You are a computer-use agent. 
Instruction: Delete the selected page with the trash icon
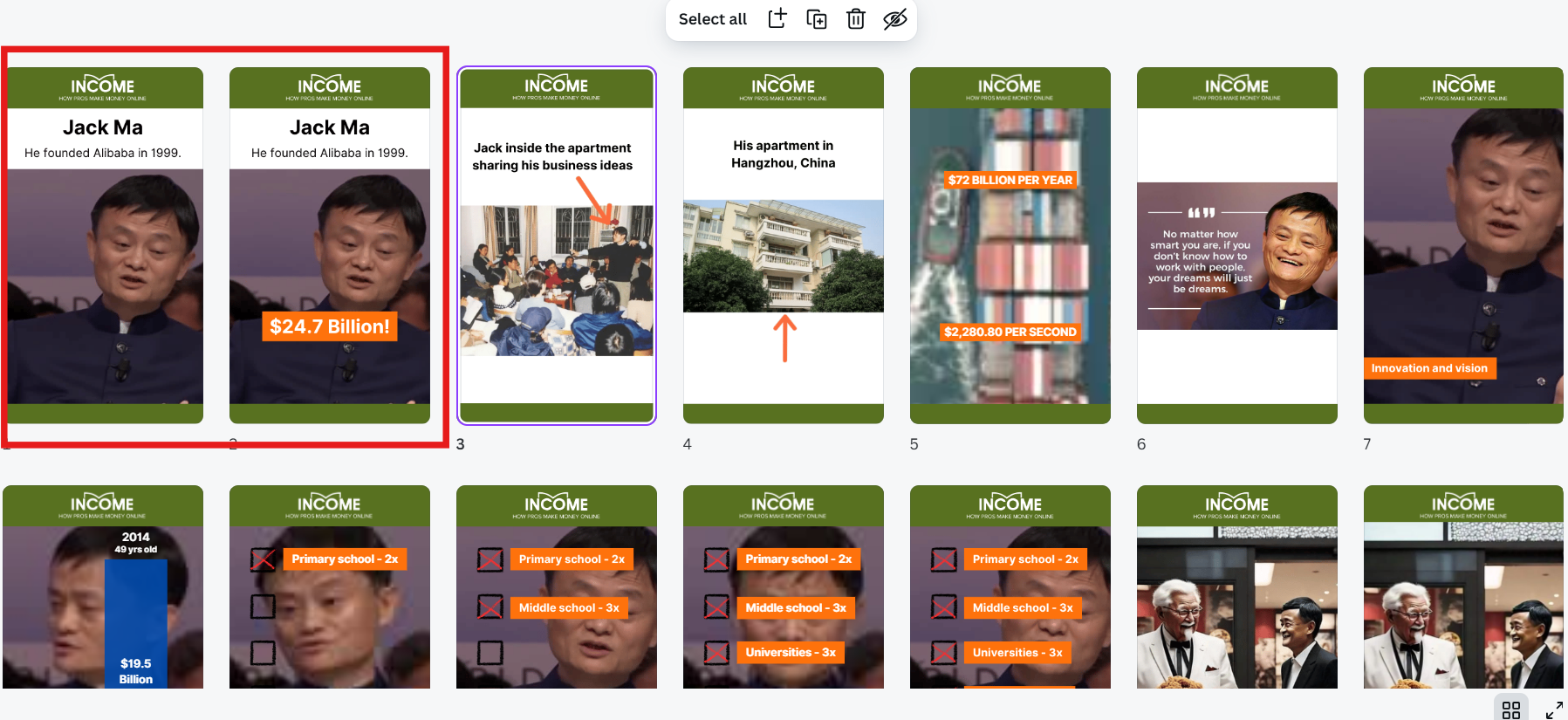(x=856, y=19)
